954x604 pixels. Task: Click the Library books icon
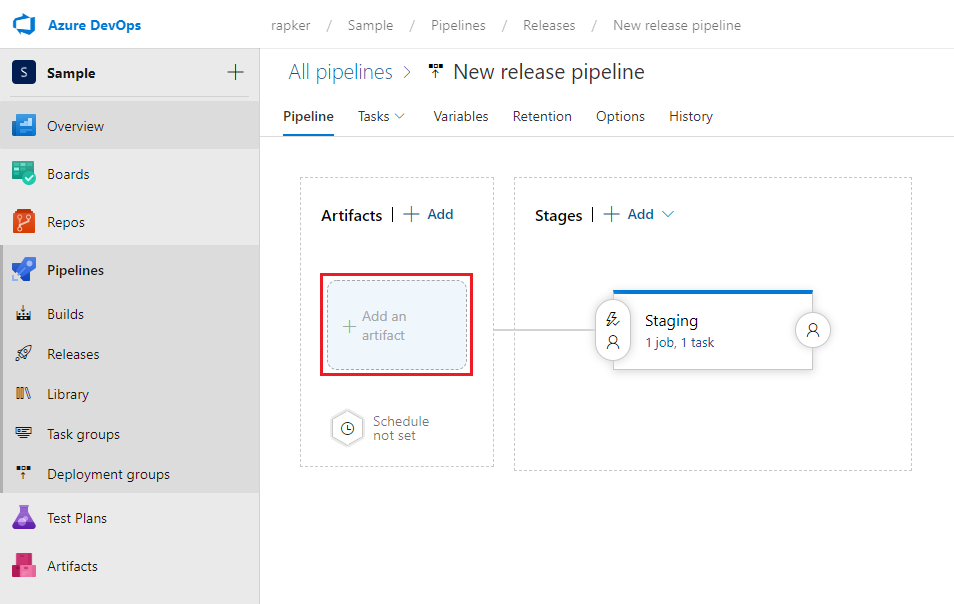pyautogui.click(x=24, y=394)
